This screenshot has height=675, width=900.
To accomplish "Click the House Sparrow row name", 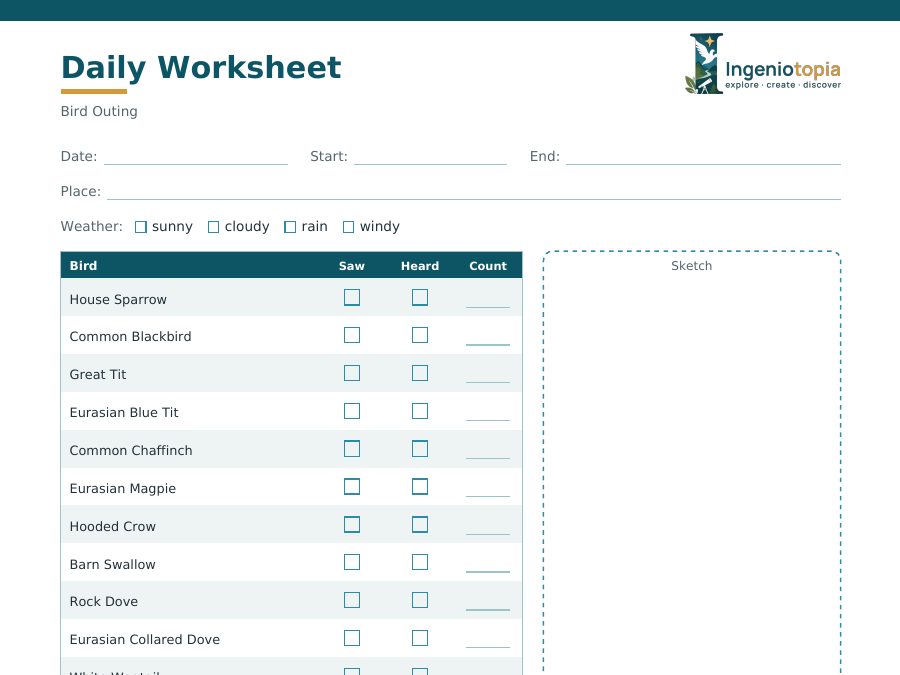I will pyautogui.click(x=118, y=300).
